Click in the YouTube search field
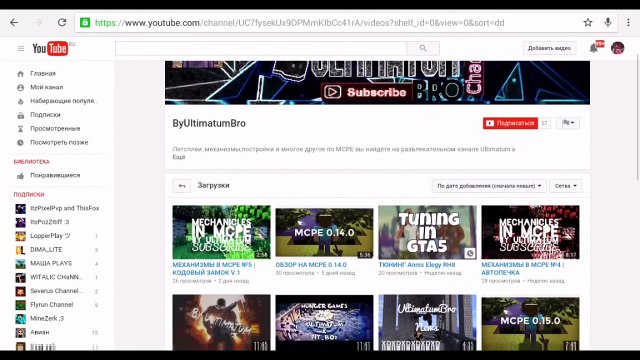640x360 pixels. coord(261,48)
